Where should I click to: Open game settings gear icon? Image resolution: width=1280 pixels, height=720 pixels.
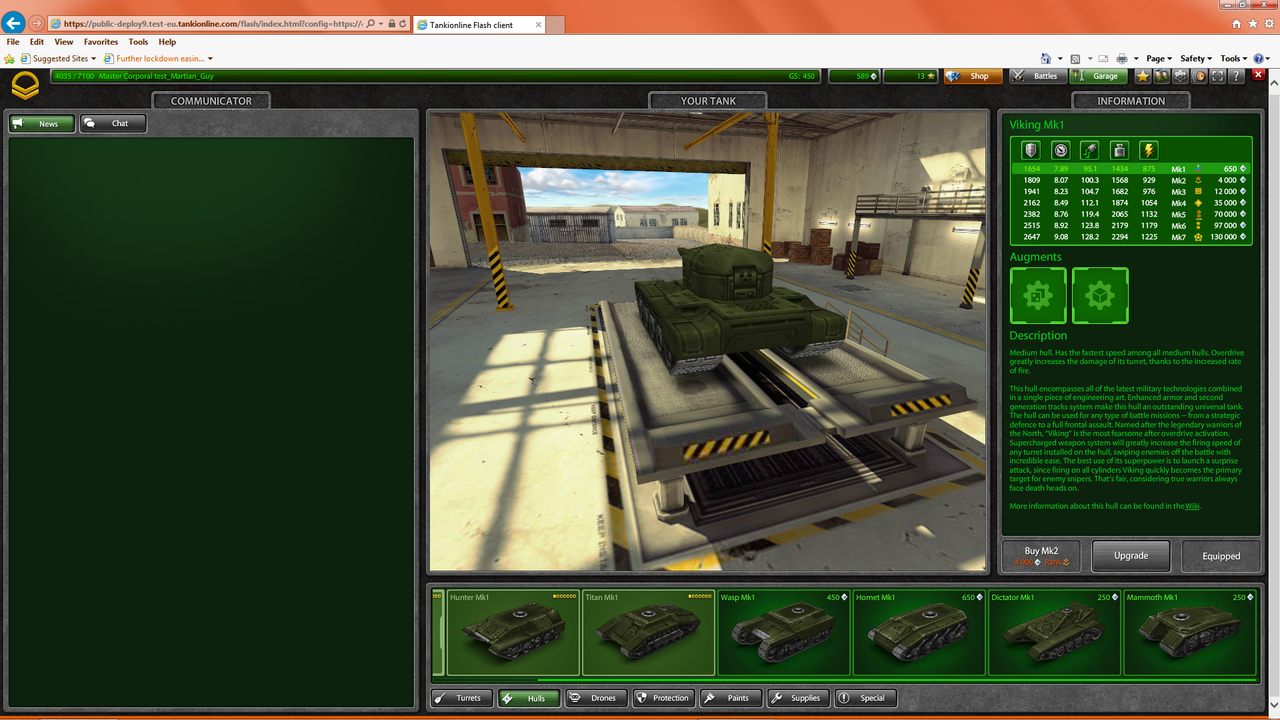tap(1180, 76)
